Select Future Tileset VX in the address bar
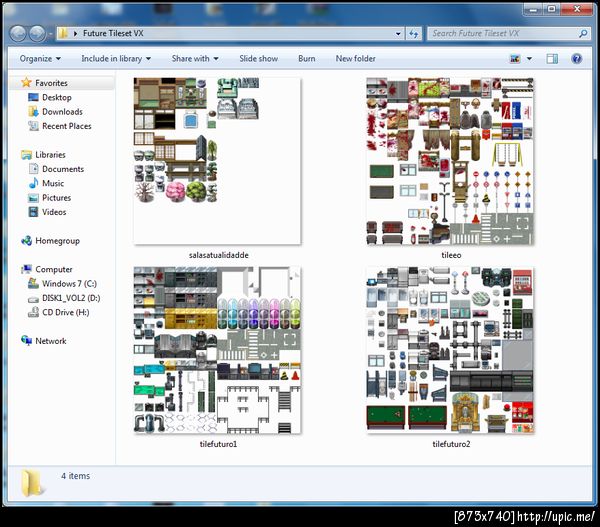The height and width of the screenshot is (527, 600). [x=113, y=33]
